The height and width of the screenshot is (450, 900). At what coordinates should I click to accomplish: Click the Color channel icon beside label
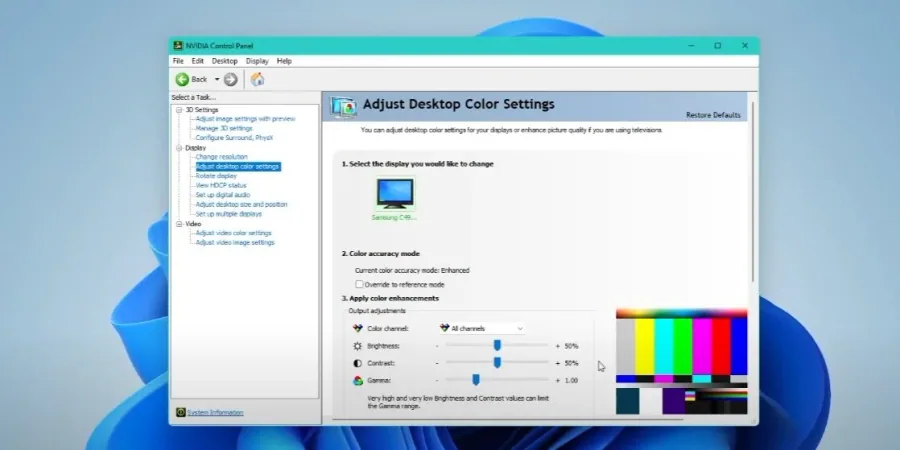click(358, 328)
